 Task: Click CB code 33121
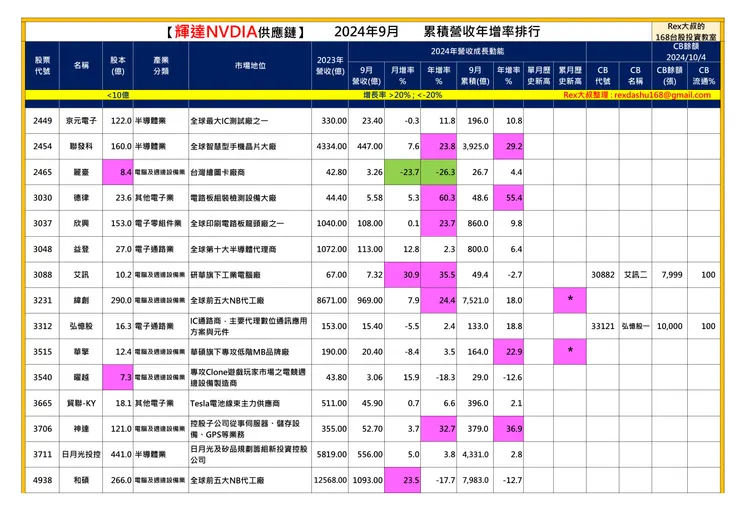[x=603, y=326]
